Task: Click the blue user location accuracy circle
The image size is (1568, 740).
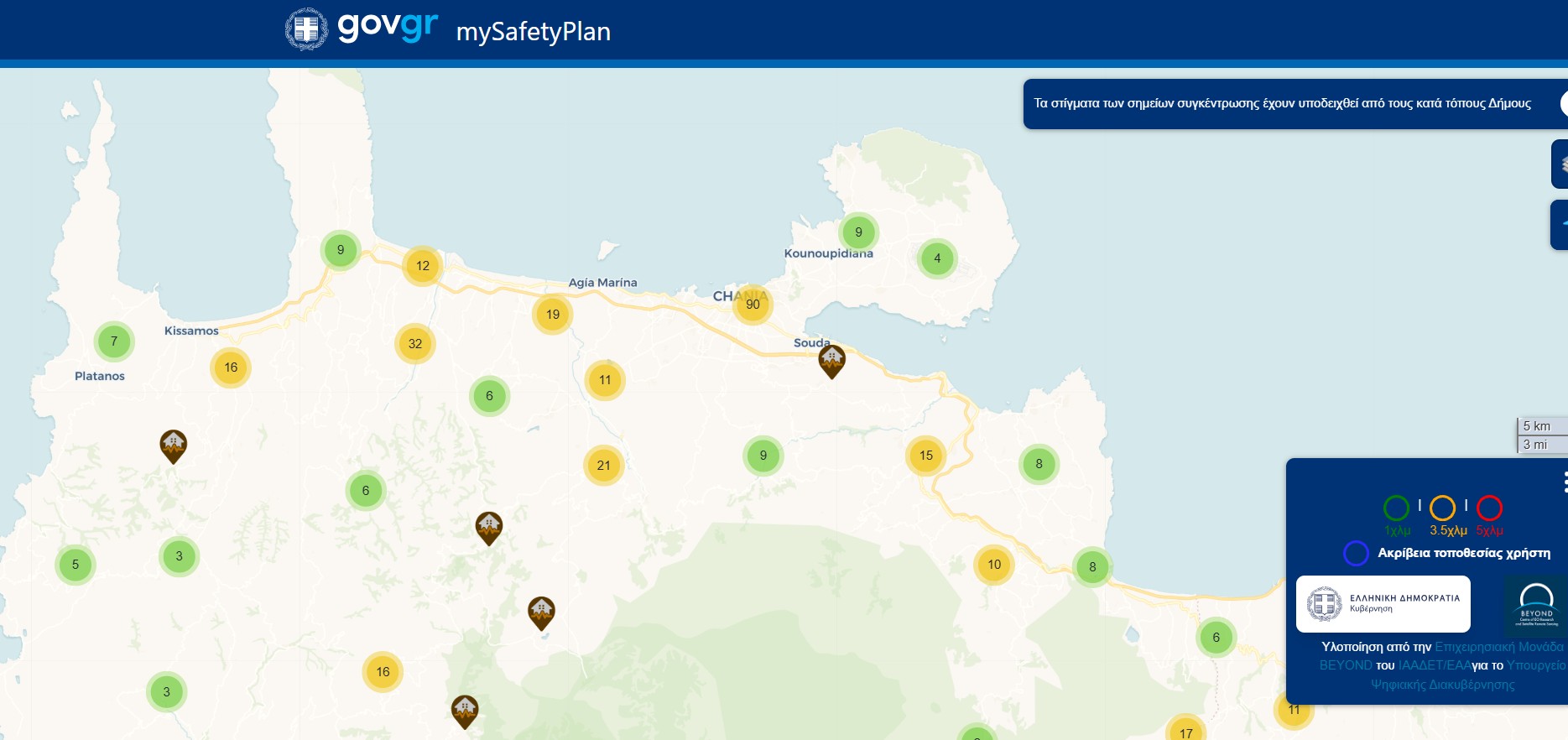Action: coord(1356,553)
